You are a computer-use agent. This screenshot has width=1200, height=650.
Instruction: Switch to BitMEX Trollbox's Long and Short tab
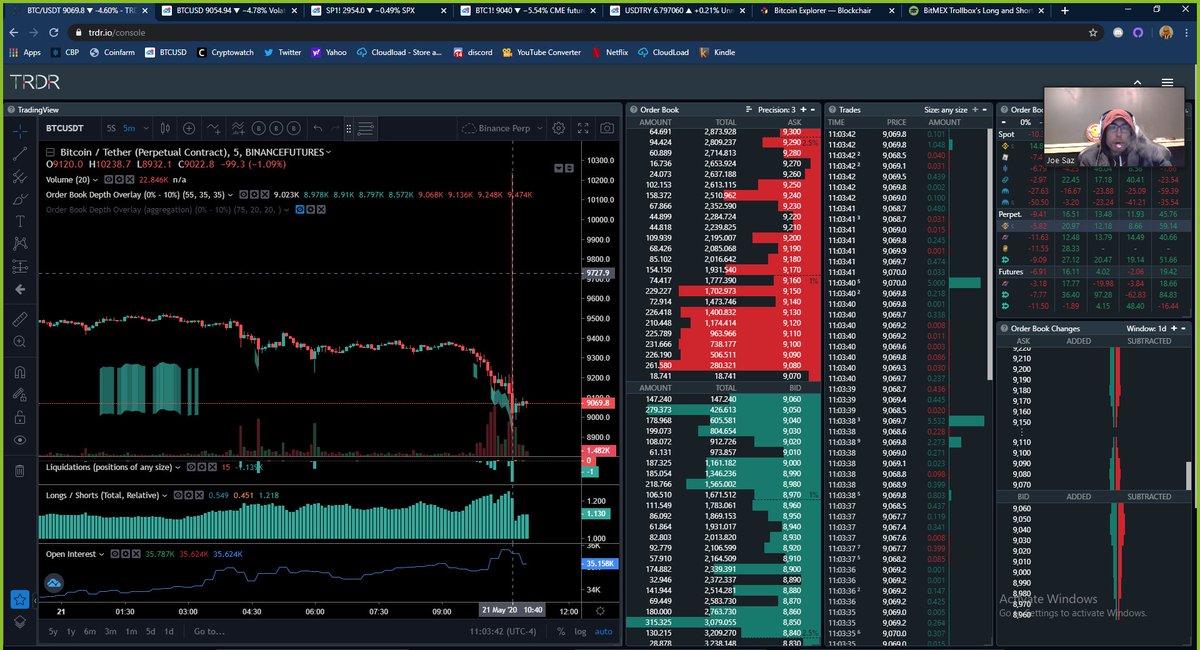pyautogui.click(x=977, y=10)
